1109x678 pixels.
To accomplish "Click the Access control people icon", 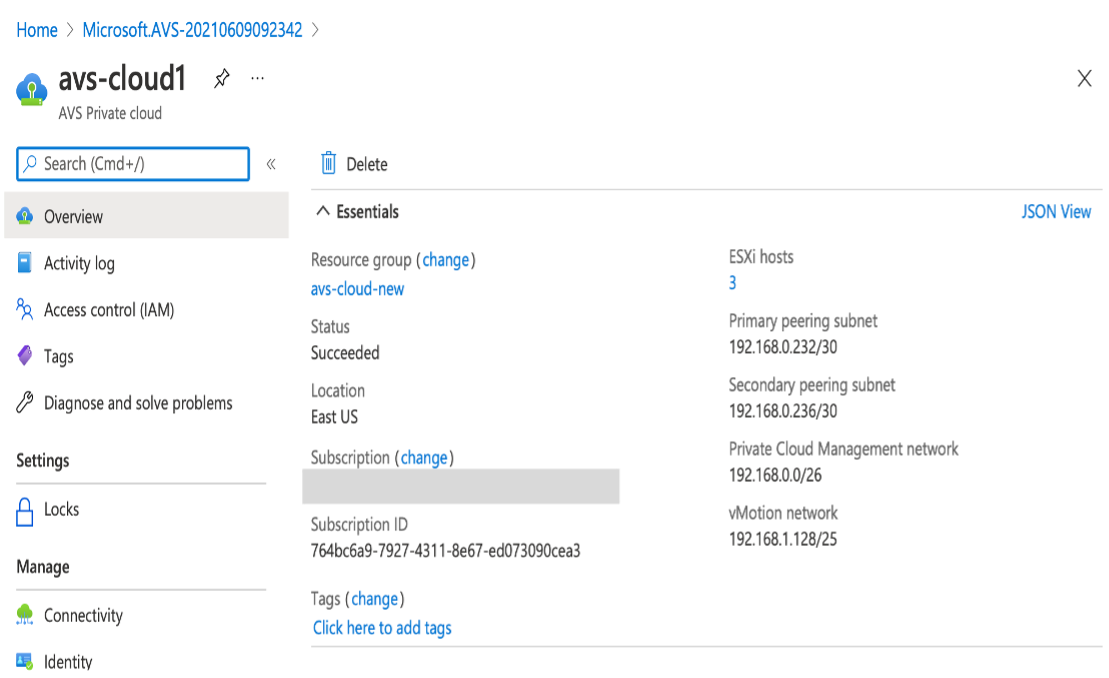I will tap(25, 310).
